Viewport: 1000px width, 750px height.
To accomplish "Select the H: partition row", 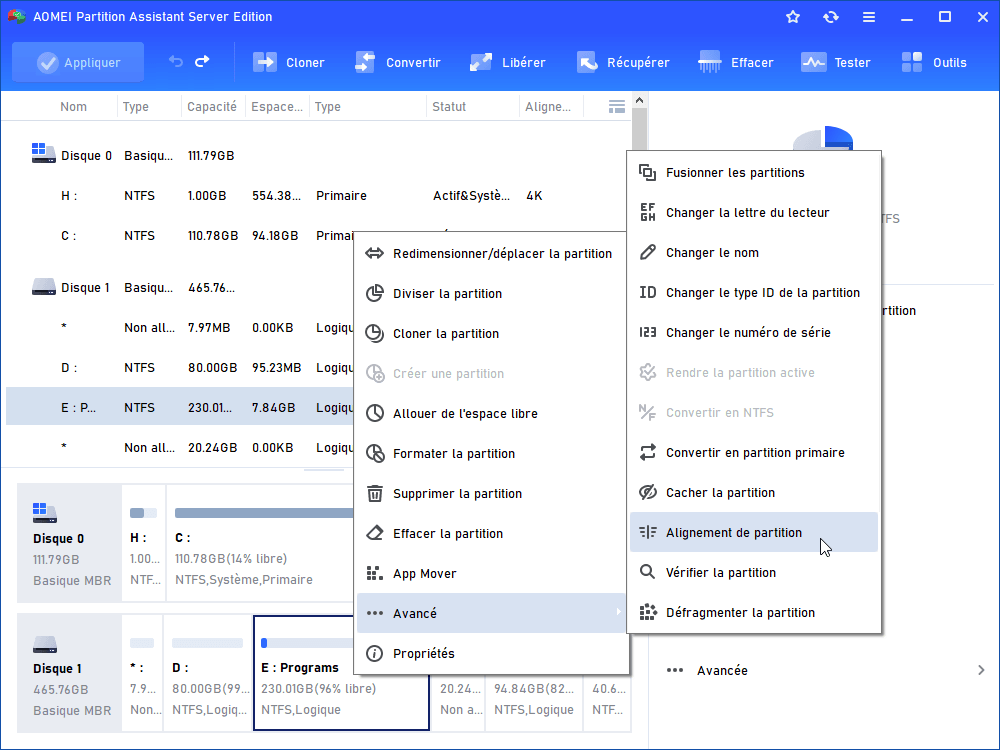I will click(x=318, y=196).
